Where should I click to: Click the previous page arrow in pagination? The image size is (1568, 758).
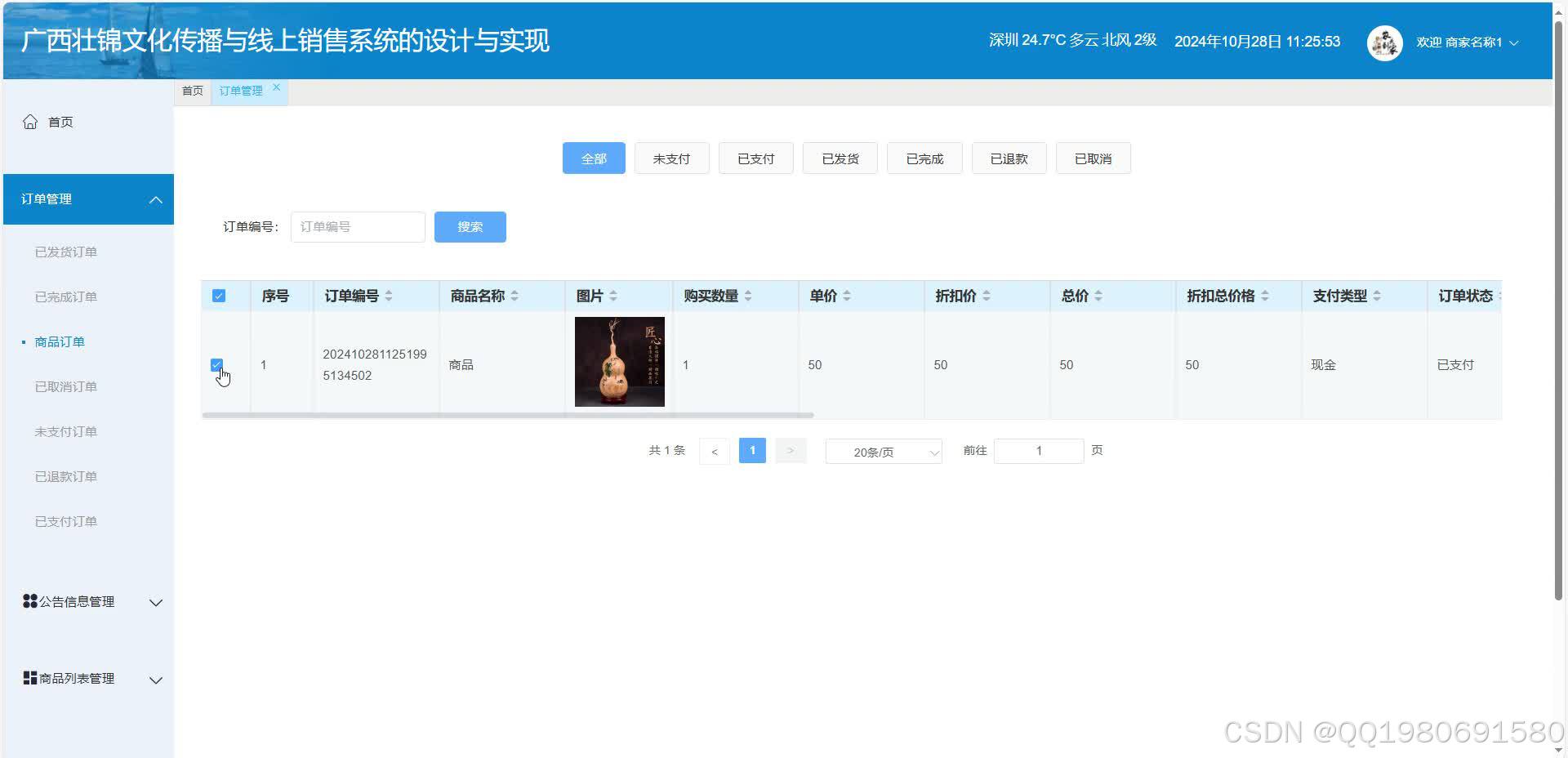pyautogui.click(x=715, y=450)
